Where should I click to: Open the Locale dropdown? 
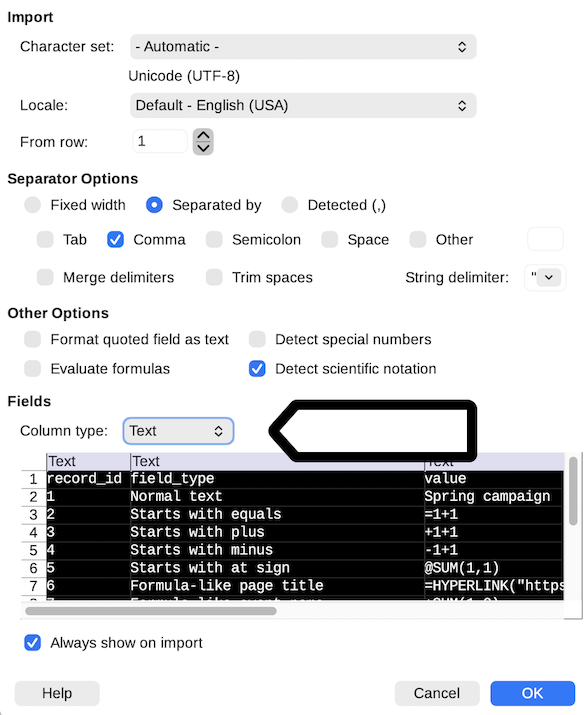pyautogui.click(x=303, y=105)
